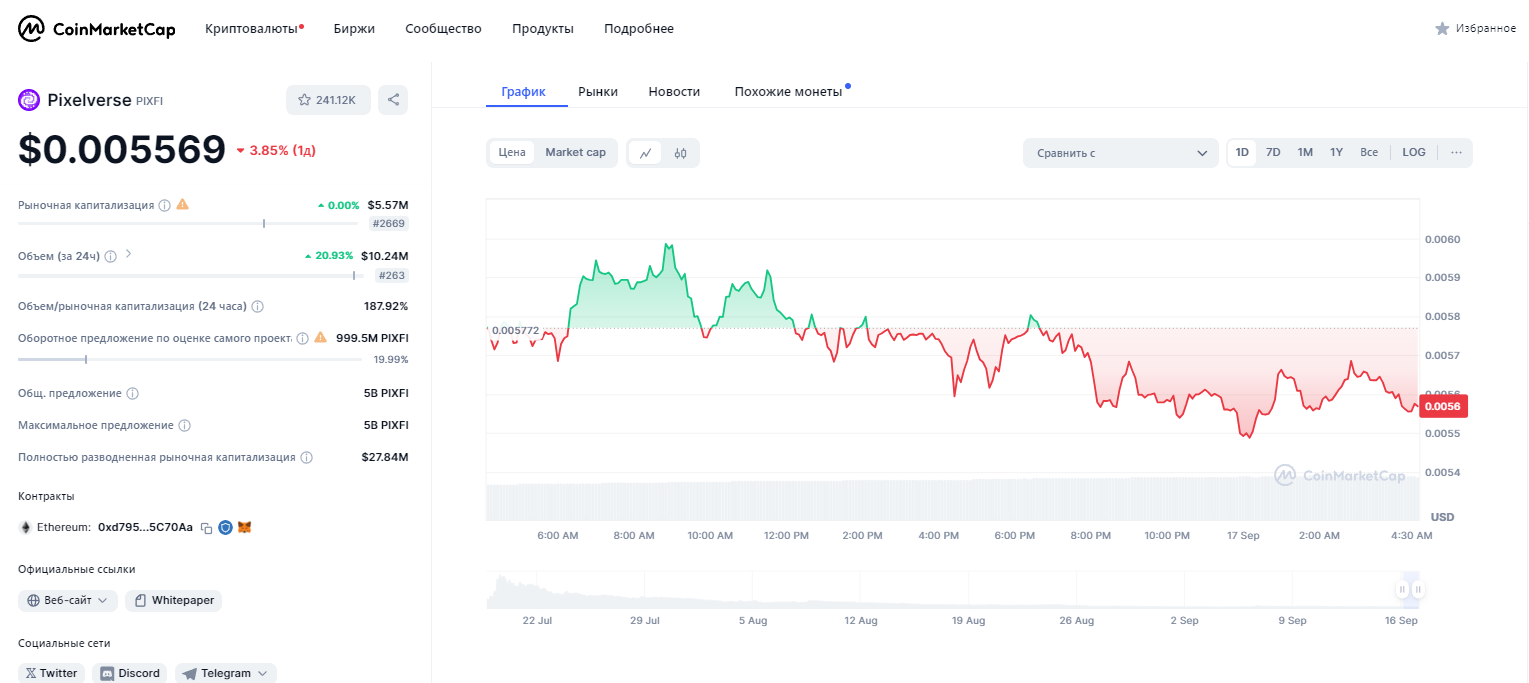This screenshot has width=1529, height=683.
Task: Click the MetaMask fox icon
Action: [244, 527]
